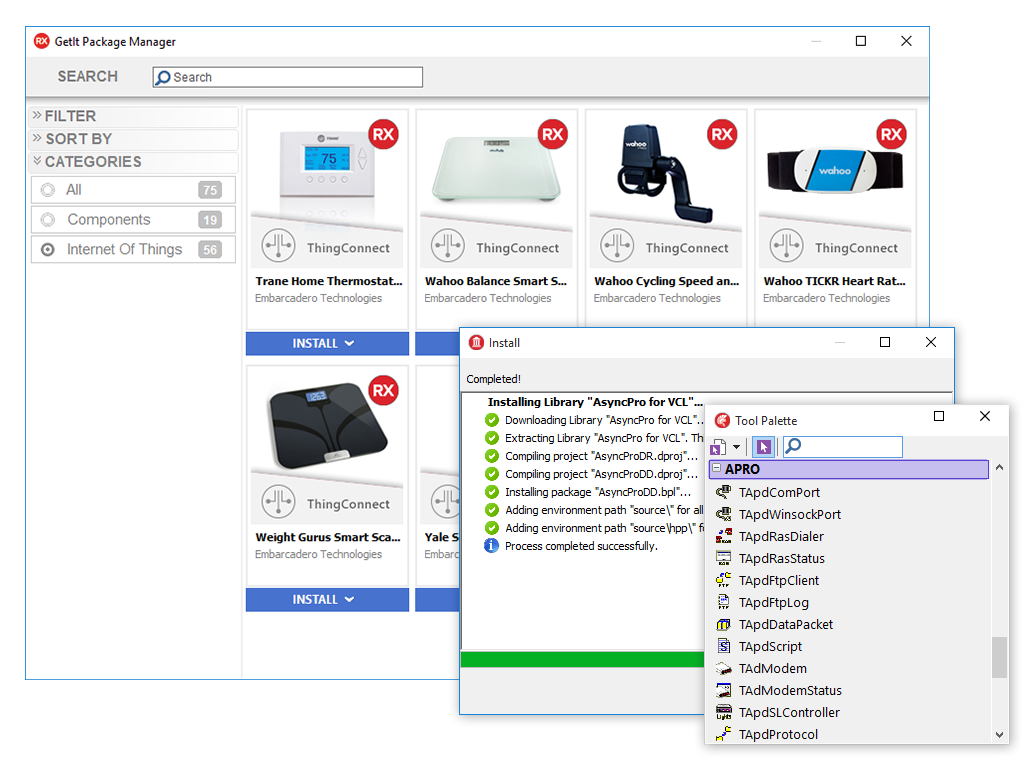
Task: Open the Wahoo TICKR Heart Rate package title
Action: coord(834,281)
